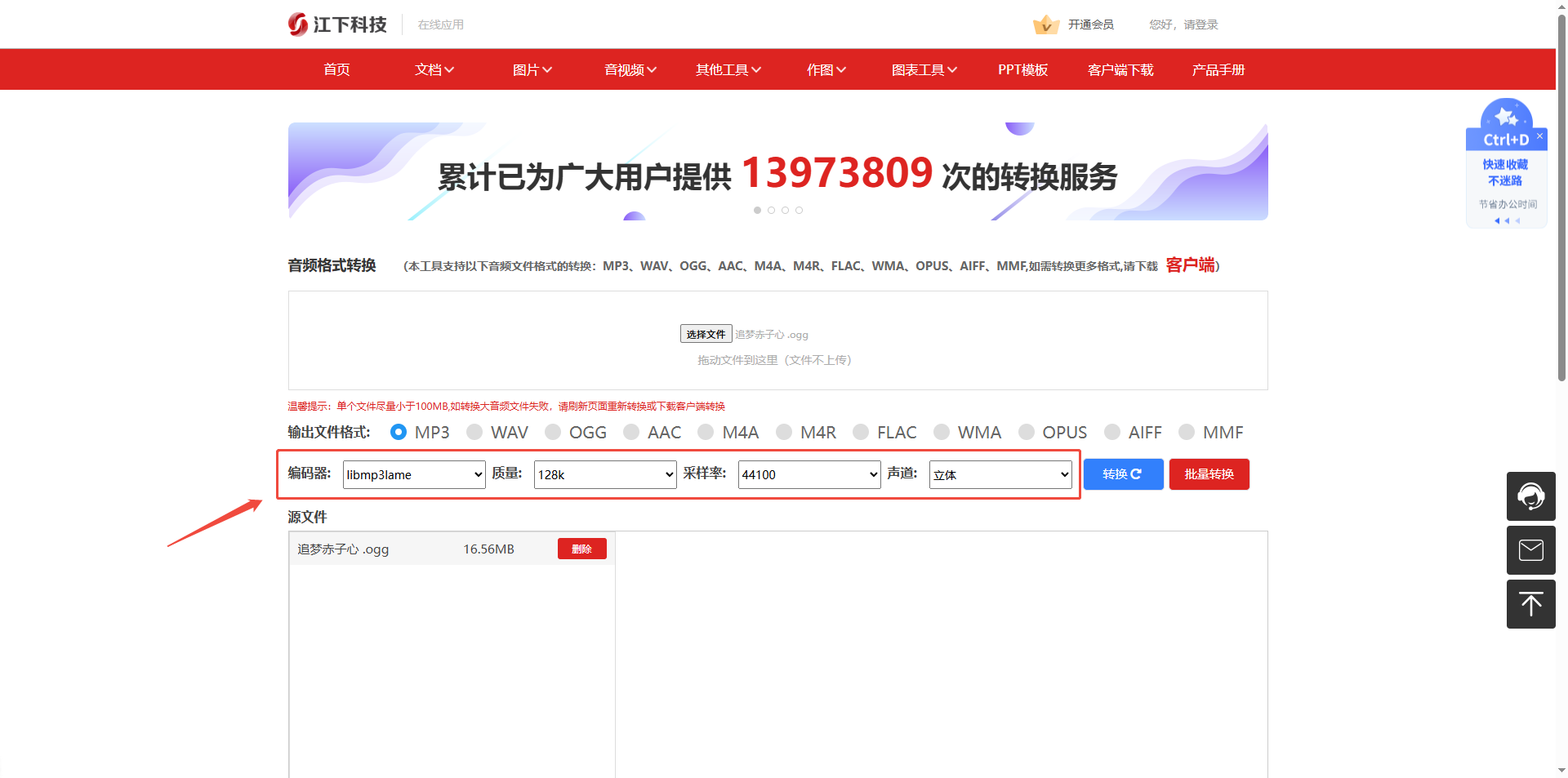Open 客户端下载 page

coord(1120,70)
